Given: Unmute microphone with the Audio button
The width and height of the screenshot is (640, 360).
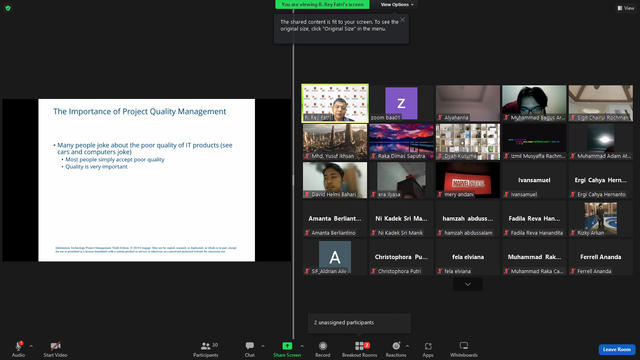Looking at the screenshot, I should 18,349.
